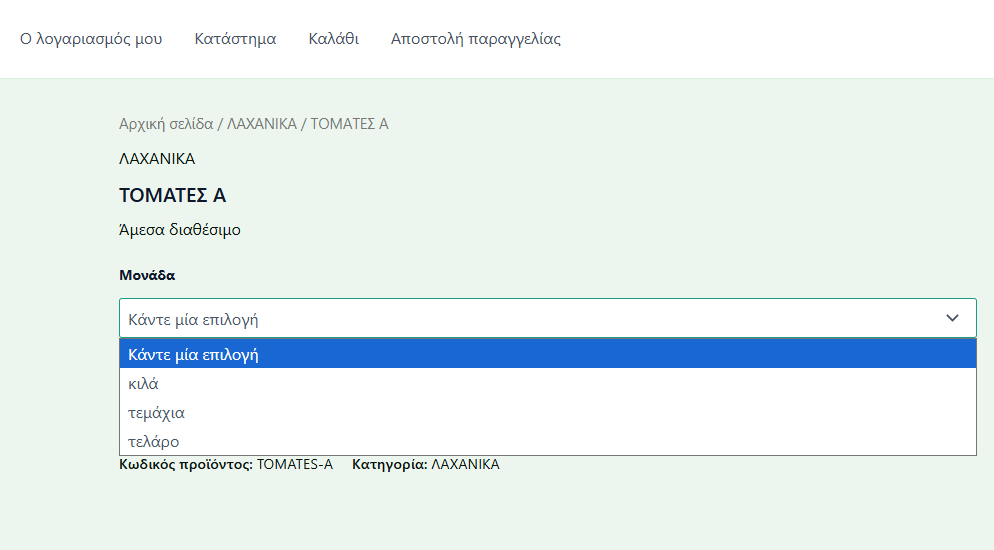This screenshot has height=550, width=994.
Task: Choose κιλά from the unit list
Action: coord(144,383)
